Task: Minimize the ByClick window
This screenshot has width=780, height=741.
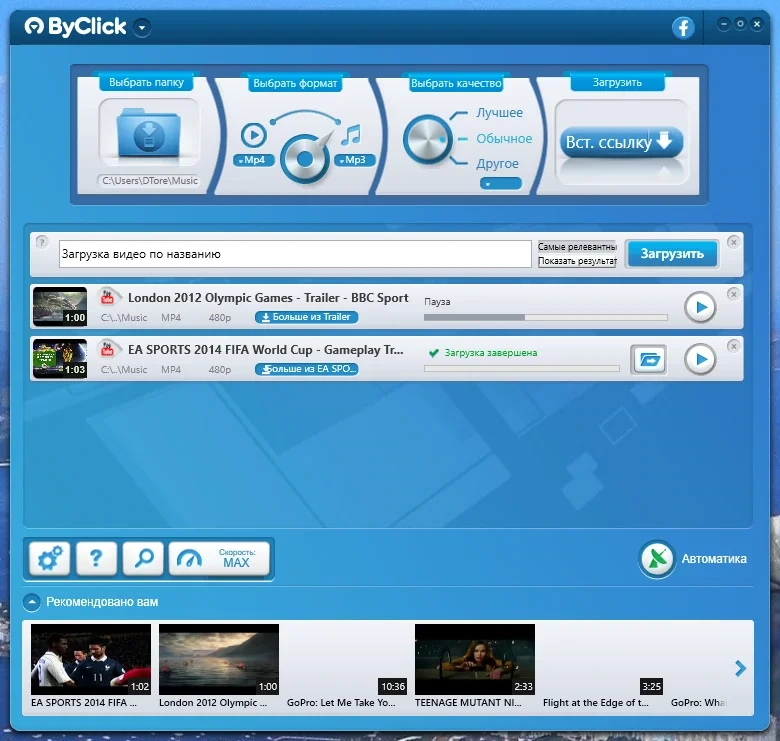Action: click(724, 23)
